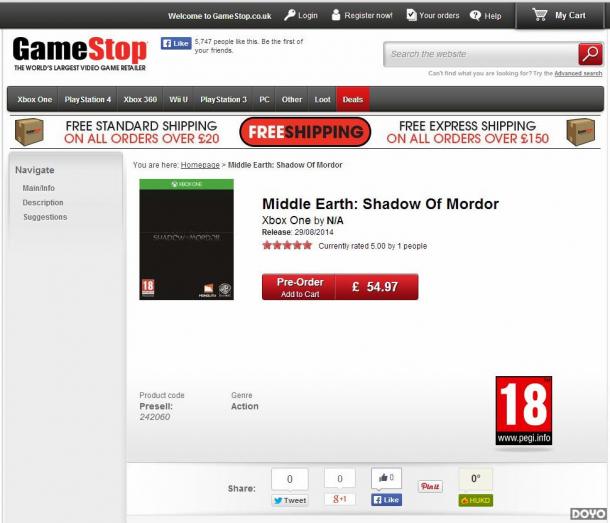Open Your orders checklist icon

pos(411,15)
